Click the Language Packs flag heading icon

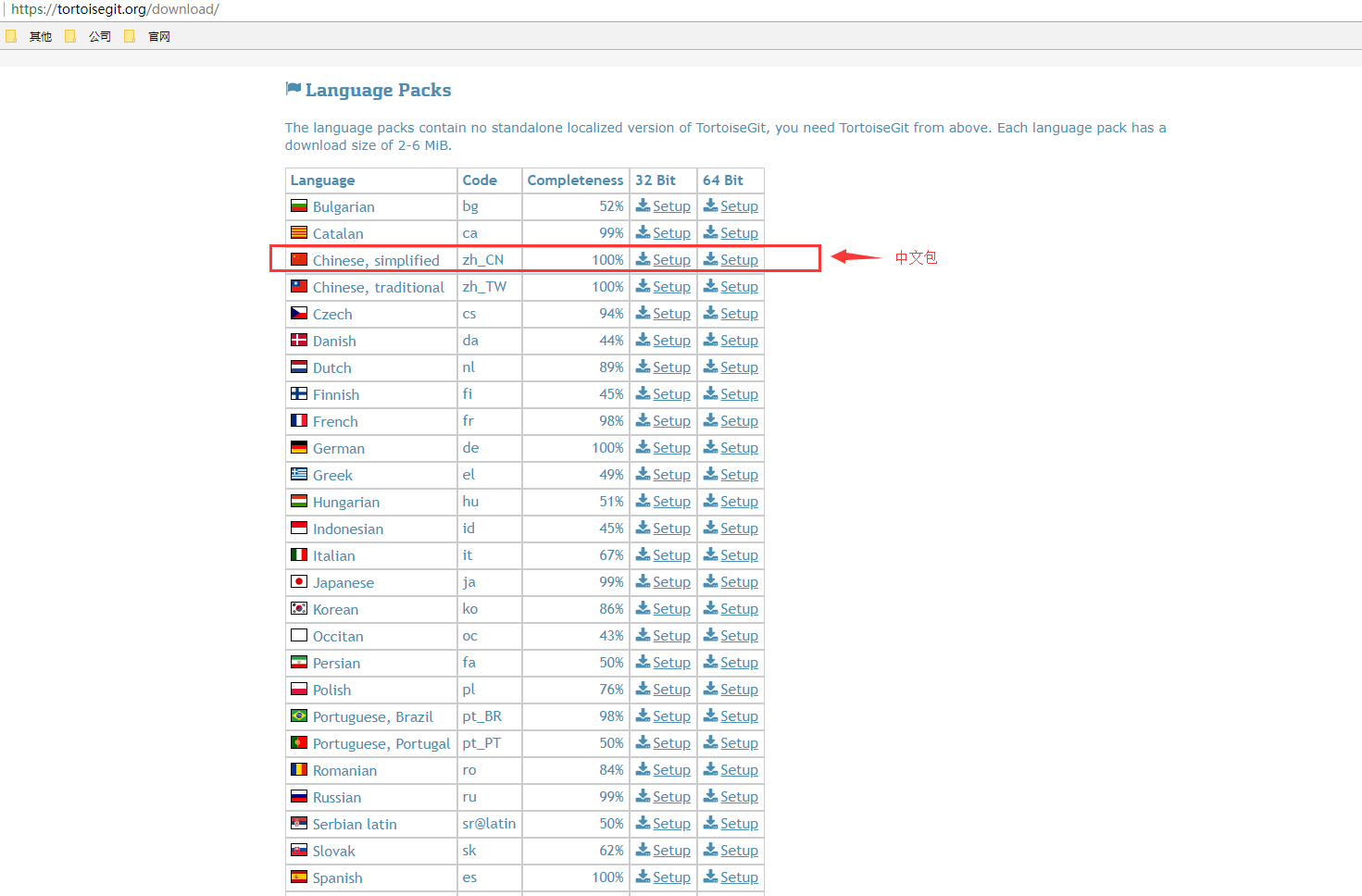coord(294,89)
